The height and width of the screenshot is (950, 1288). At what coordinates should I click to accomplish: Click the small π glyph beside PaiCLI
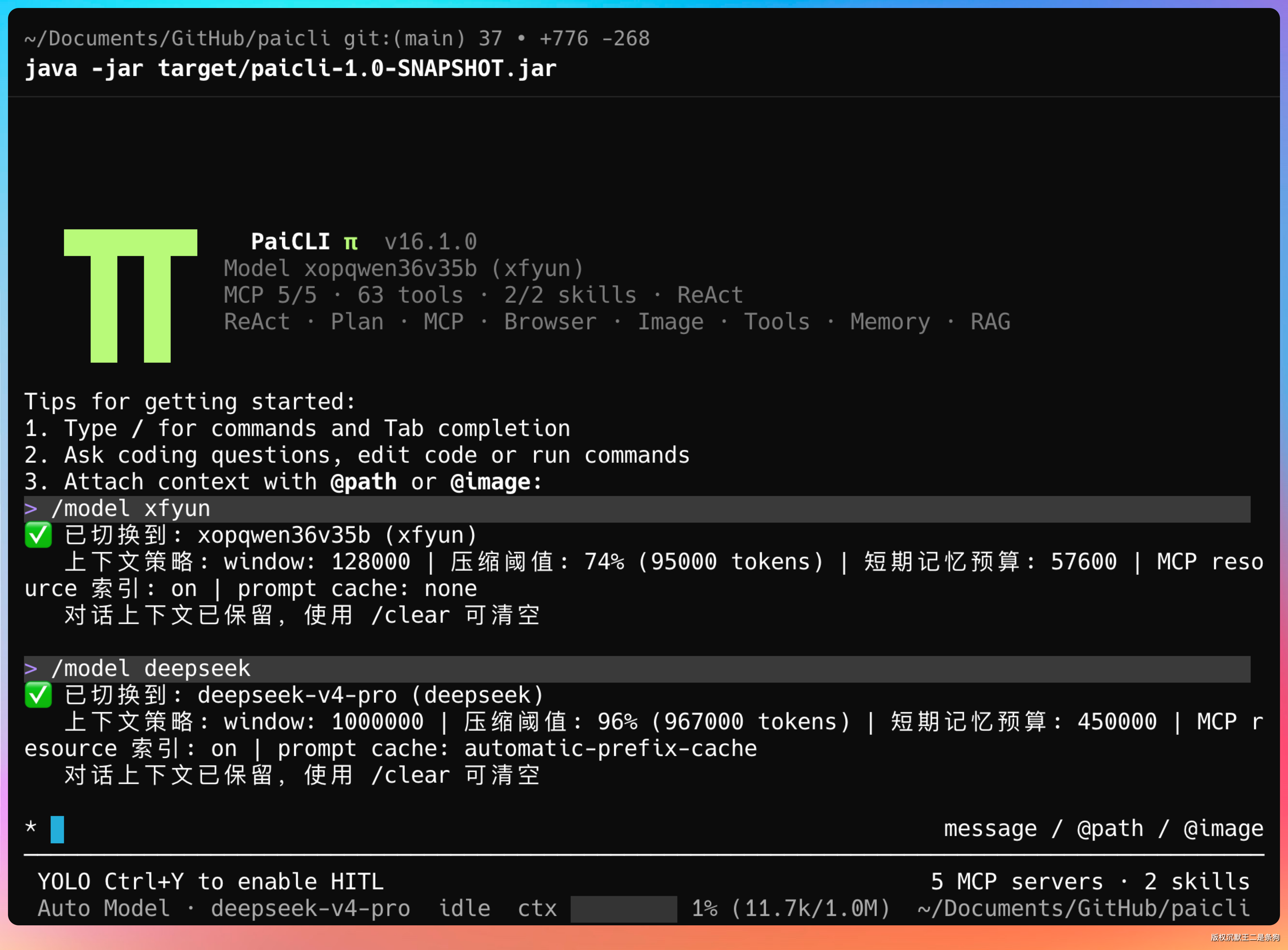351,242
